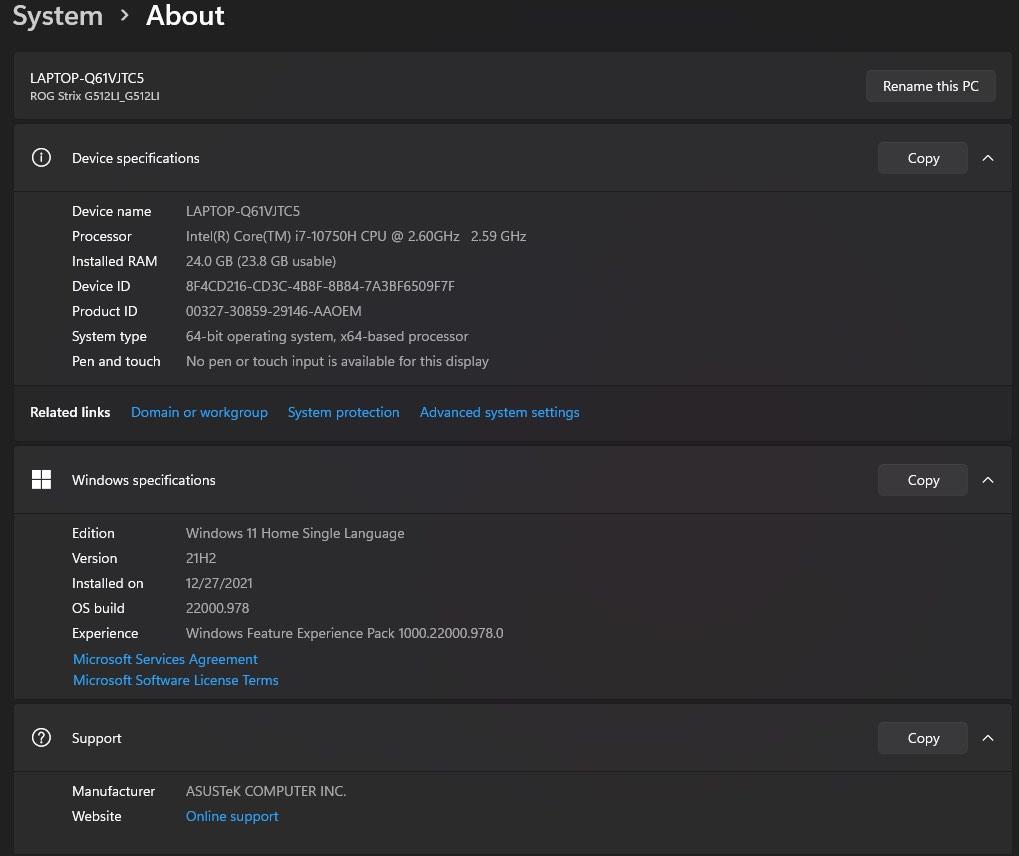Open Advanced system settings link

pos(499,412)
